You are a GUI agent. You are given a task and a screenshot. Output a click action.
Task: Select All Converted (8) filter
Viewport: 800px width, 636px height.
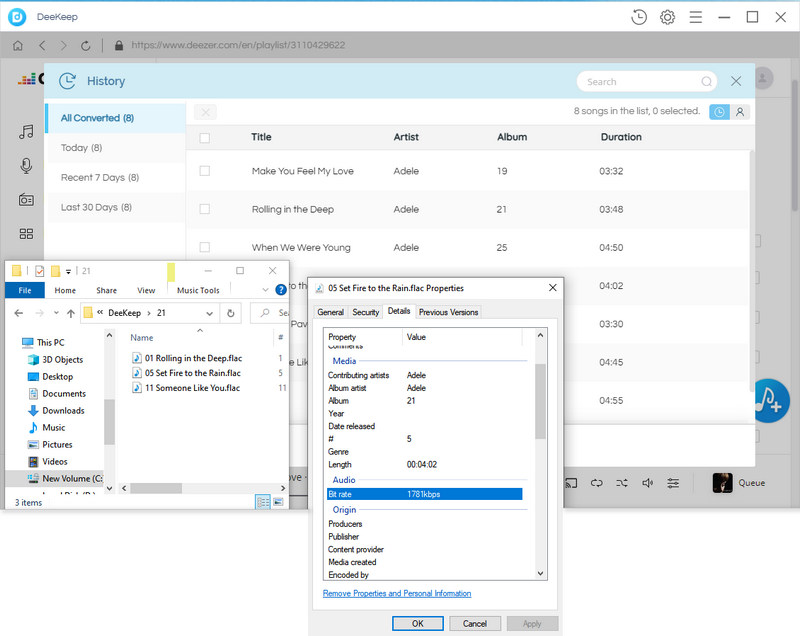116,118
